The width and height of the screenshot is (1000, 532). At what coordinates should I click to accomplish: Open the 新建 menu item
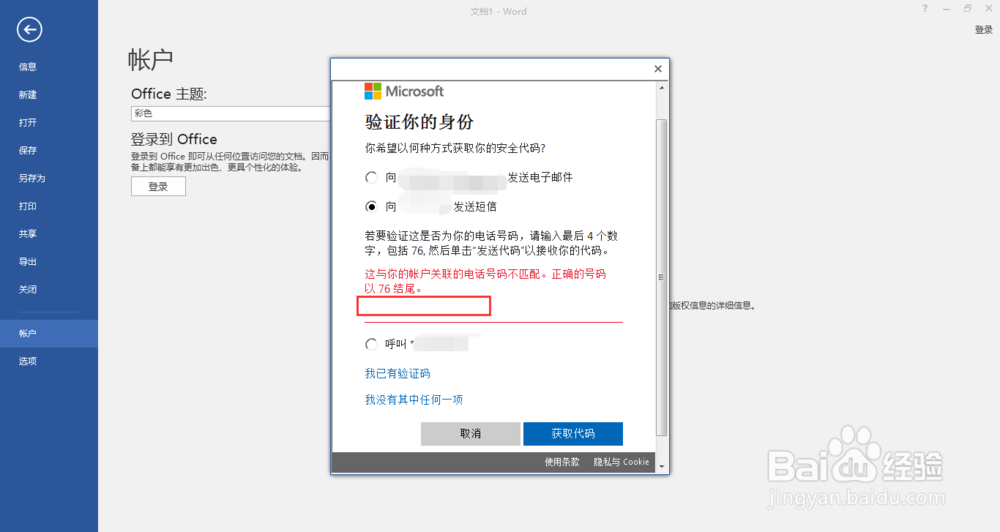click(27, 95)
